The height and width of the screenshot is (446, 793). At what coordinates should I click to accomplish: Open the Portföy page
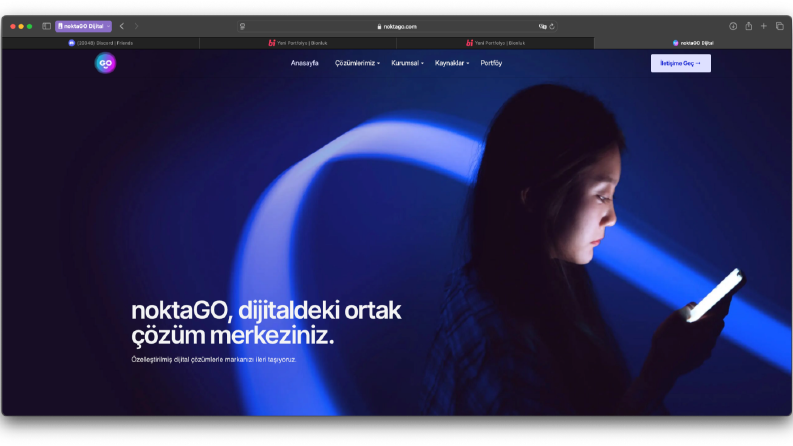(x=491, y=63)
